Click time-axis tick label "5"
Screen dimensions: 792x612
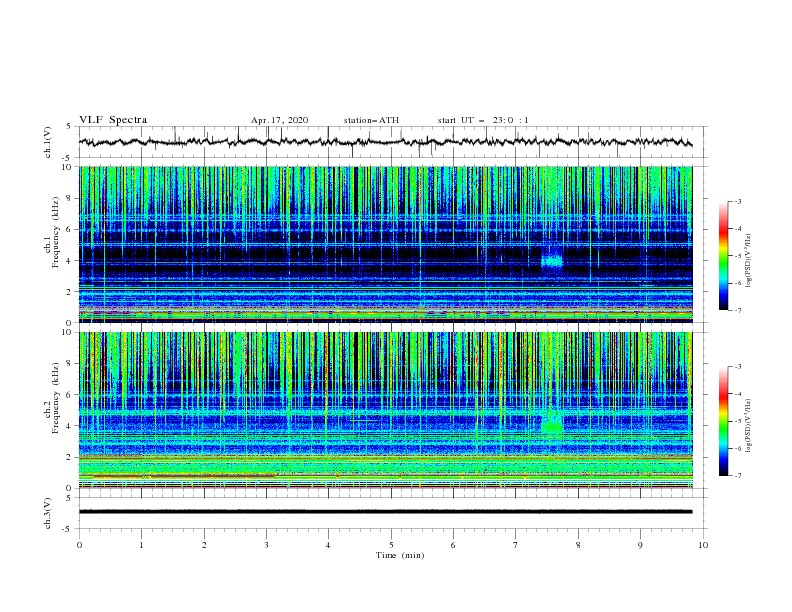click(x=391, y=545)
